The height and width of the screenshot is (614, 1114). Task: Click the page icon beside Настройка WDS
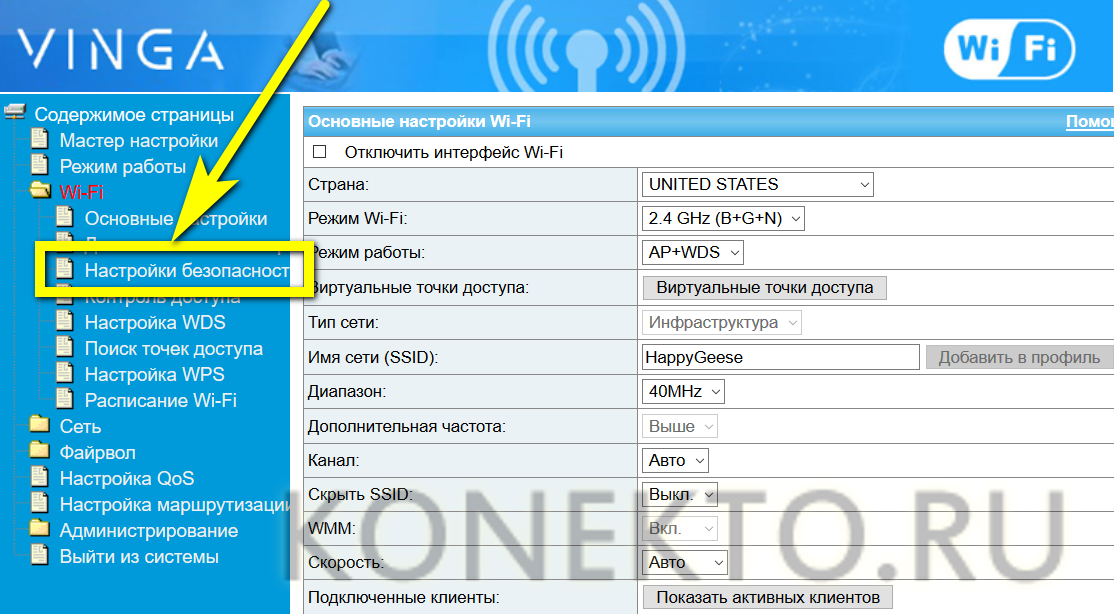[x=65, y=321]
